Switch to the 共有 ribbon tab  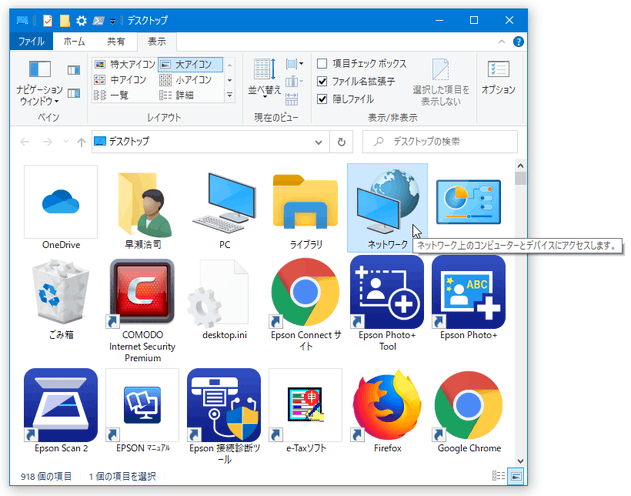coord(116,41)
